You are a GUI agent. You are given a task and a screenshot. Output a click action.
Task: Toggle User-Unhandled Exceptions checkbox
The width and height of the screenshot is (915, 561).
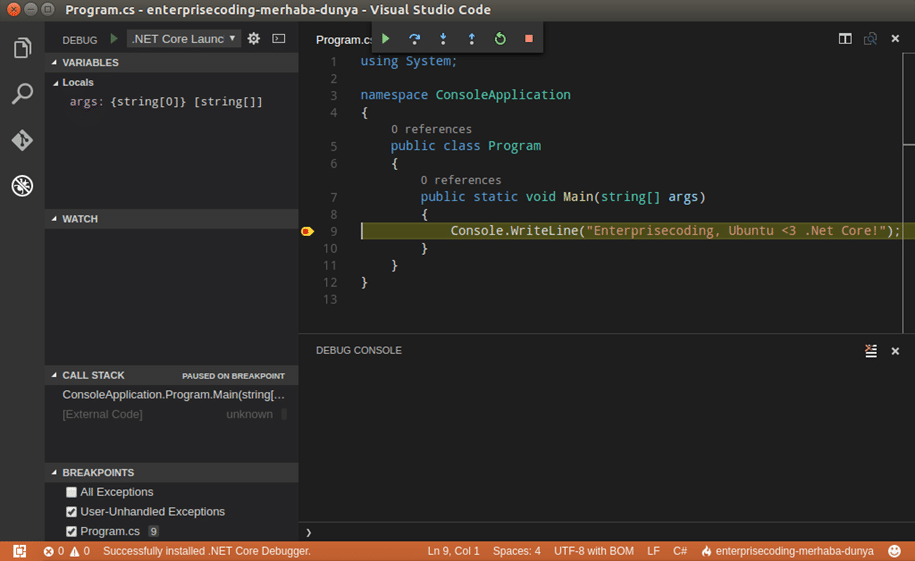click(x=71, y=512)
